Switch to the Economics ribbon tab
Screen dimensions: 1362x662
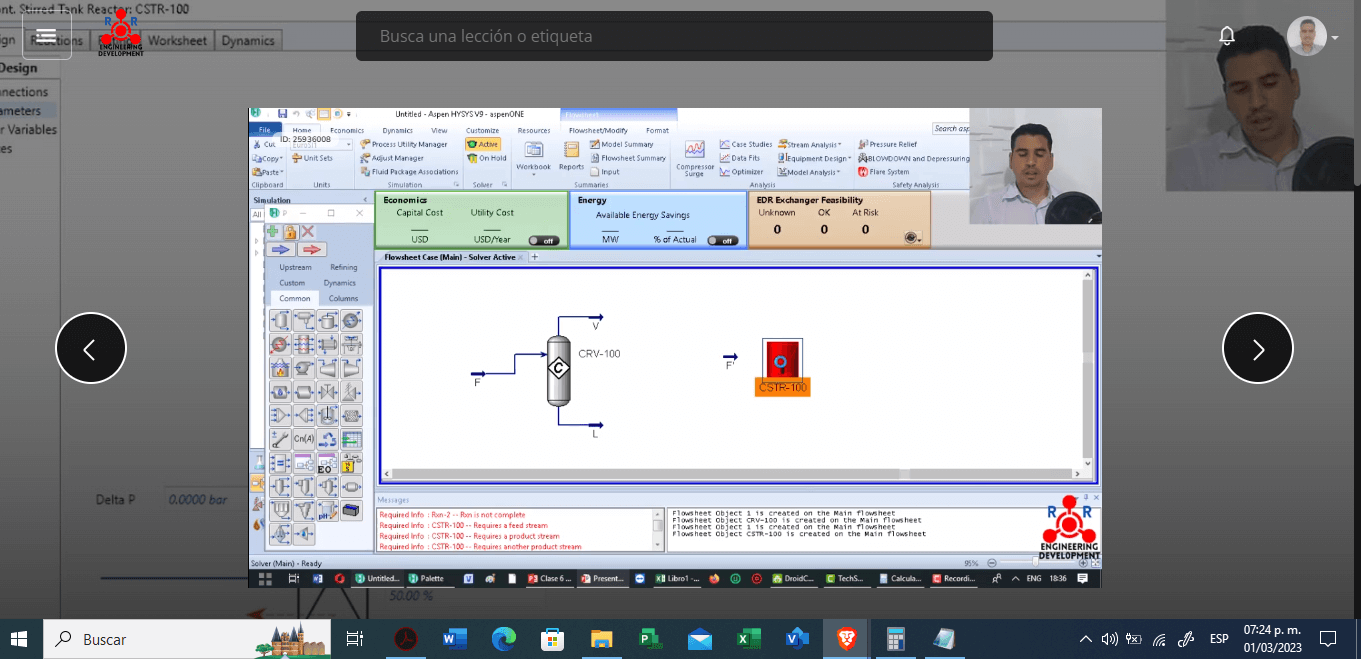347,130
